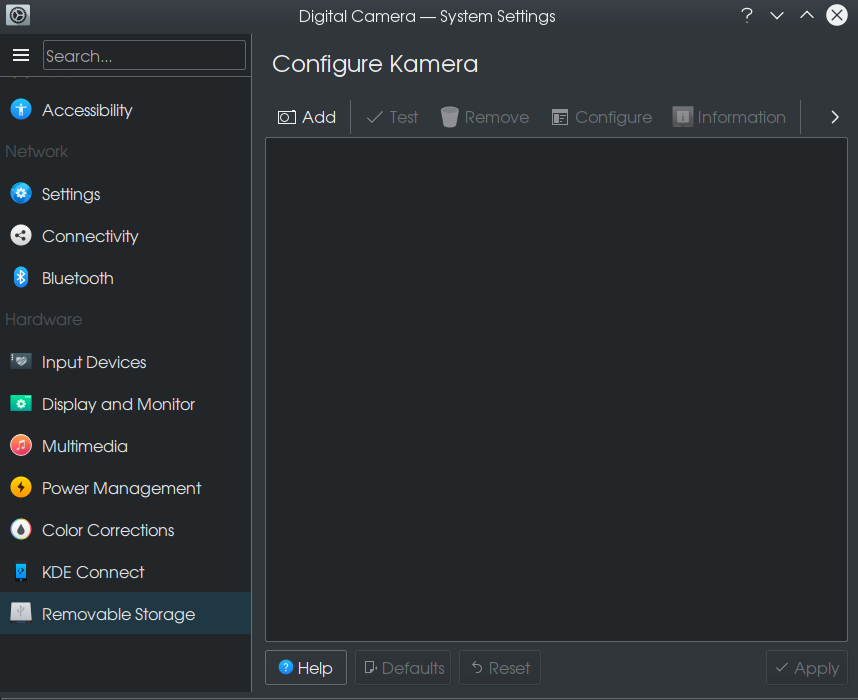Click the Reset button
Viewport: 858px width, 700px height.
click(500, 668)
